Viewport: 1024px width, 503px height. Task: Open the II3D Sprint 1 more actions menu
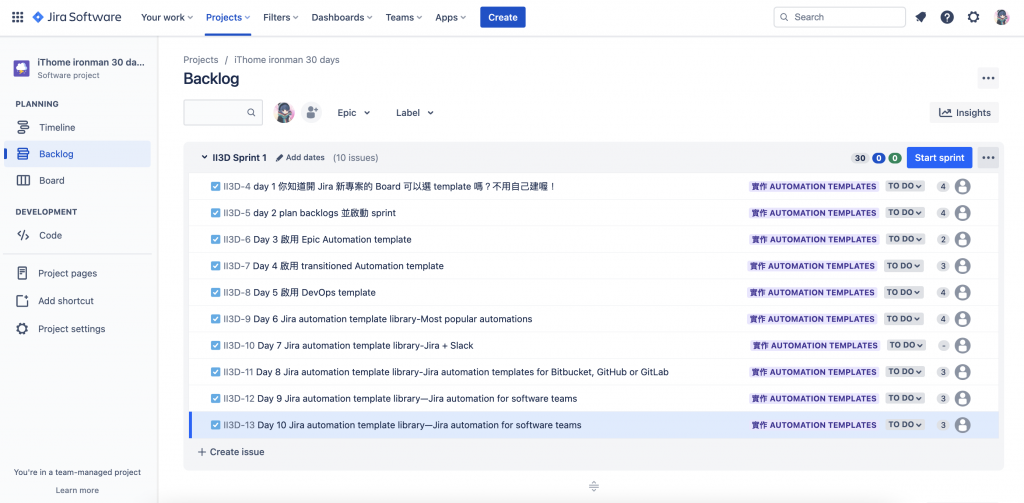click(x=988, y=157)
